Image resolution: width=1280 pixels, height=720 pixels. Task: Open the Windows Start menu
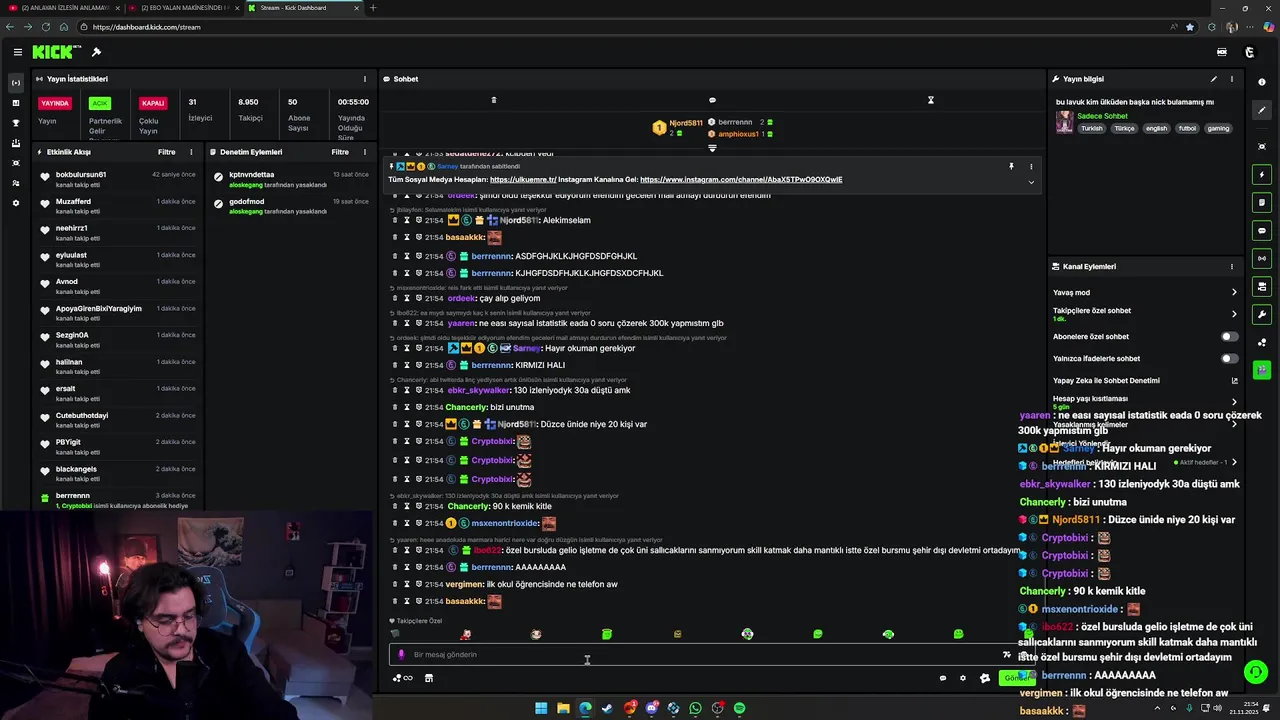pyautogui.click(x=541, y=708)
